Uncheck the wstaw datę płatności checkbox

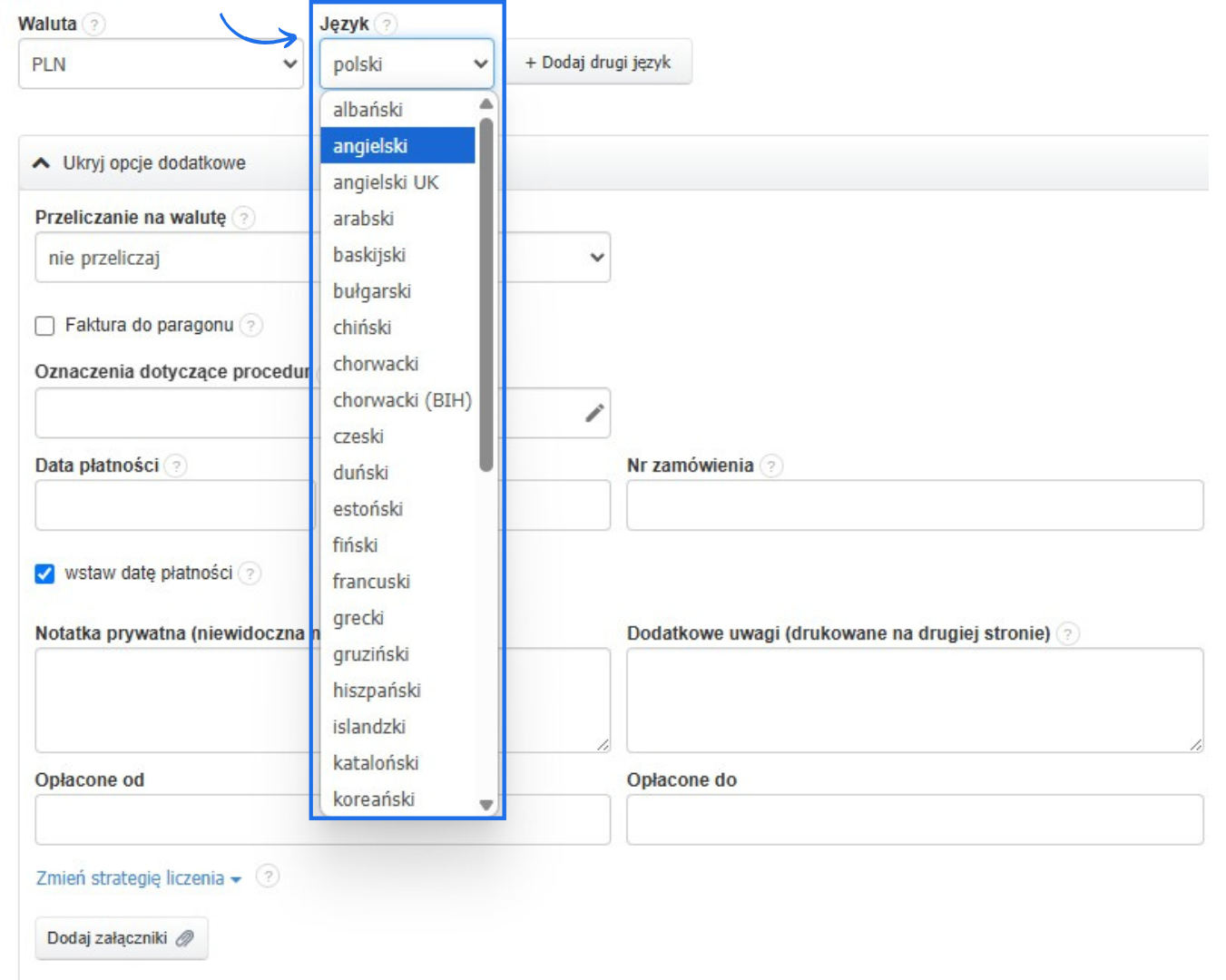pos(44,573)
